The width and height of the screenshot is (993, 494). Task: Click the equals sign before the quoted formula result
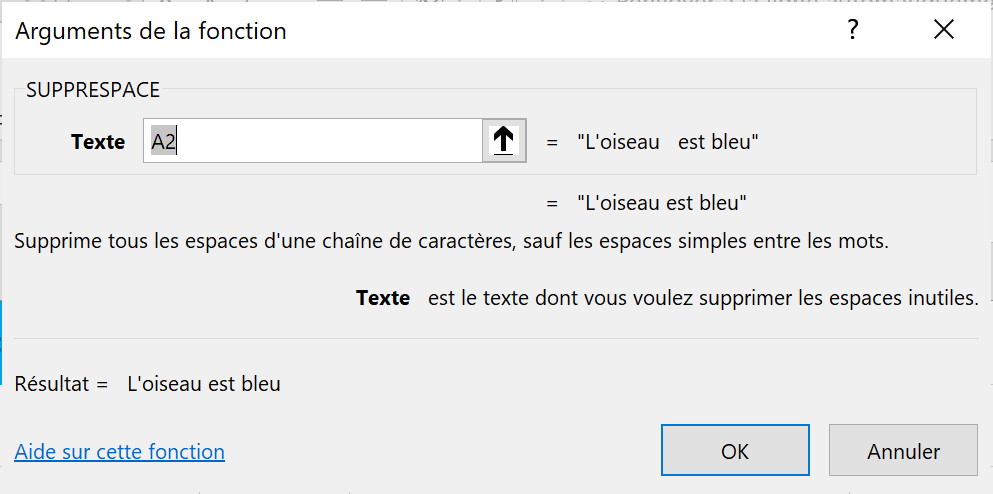pos(552,203)
